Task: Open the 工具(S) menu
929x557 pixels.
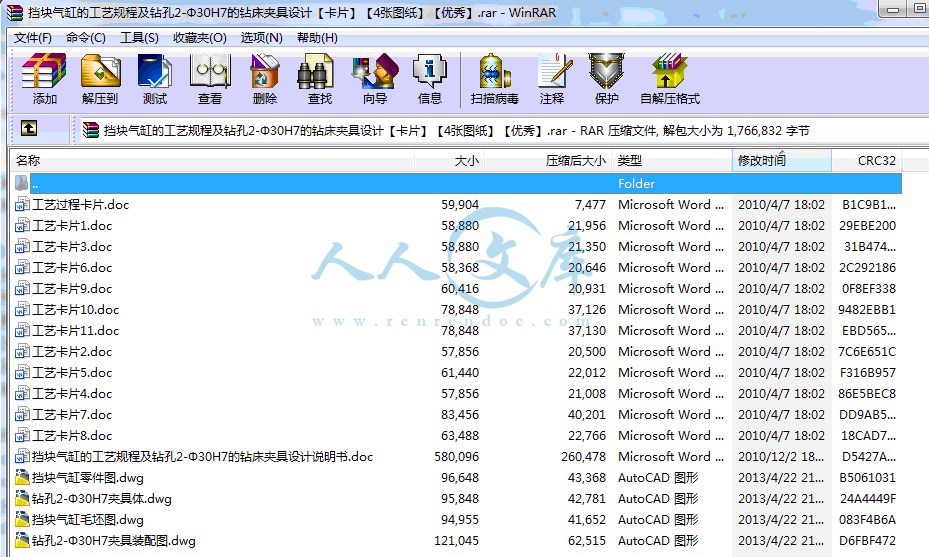Action: coord(139,38)
